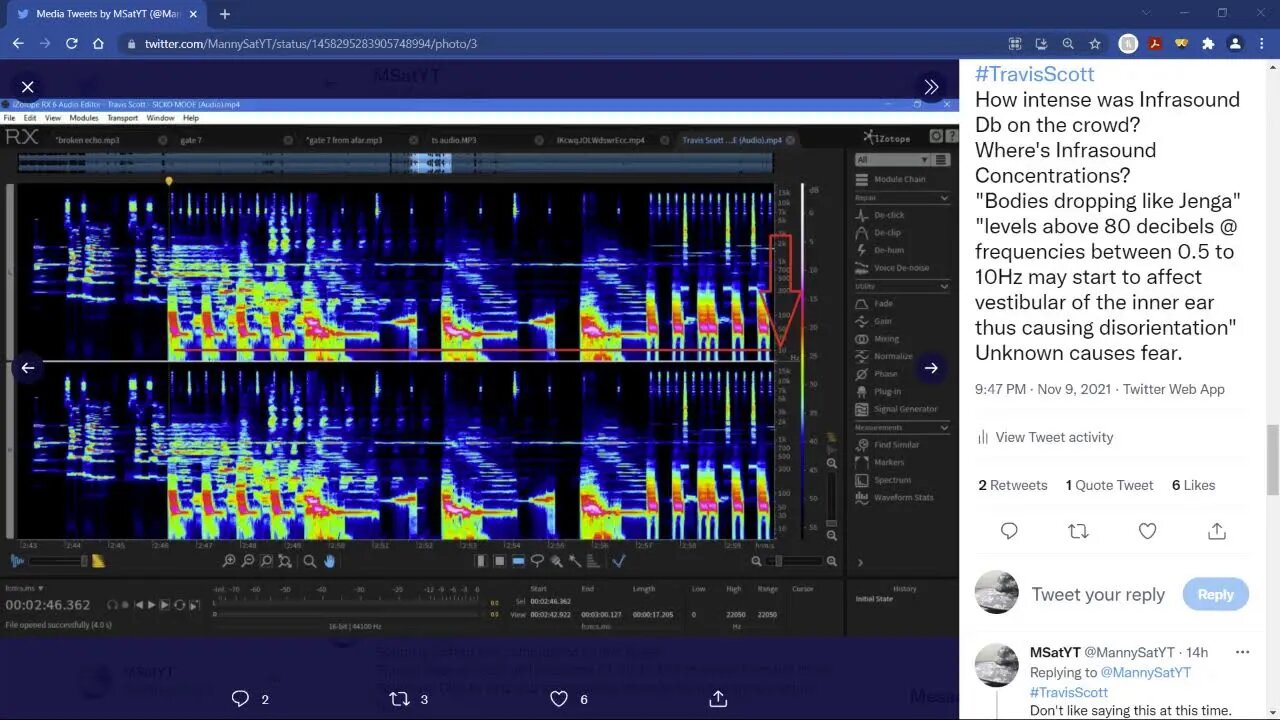Open the Chrome three-dot menu

(x=1262, y=44)
